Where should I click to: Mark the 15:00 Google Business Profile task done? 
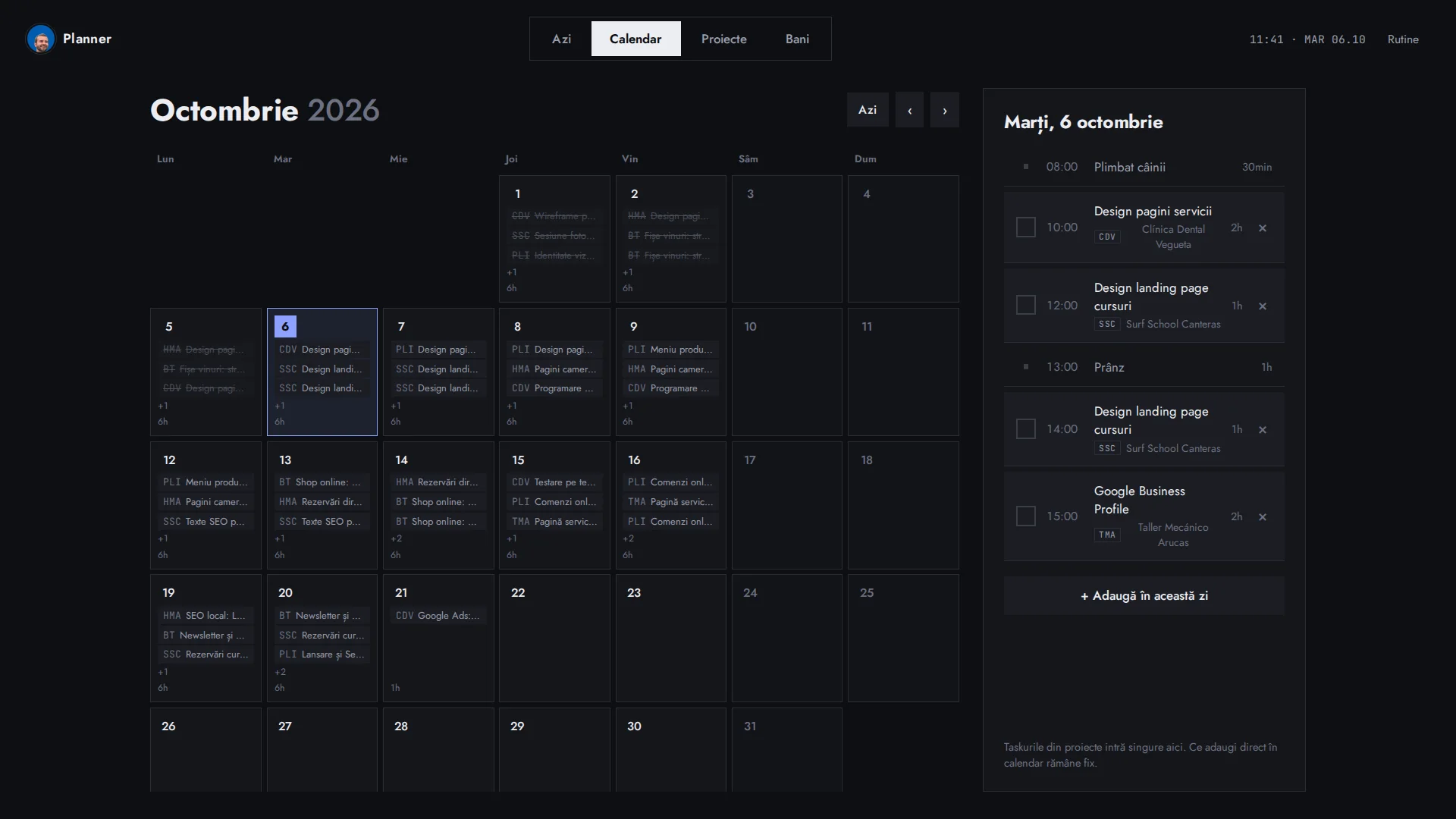1025,516
